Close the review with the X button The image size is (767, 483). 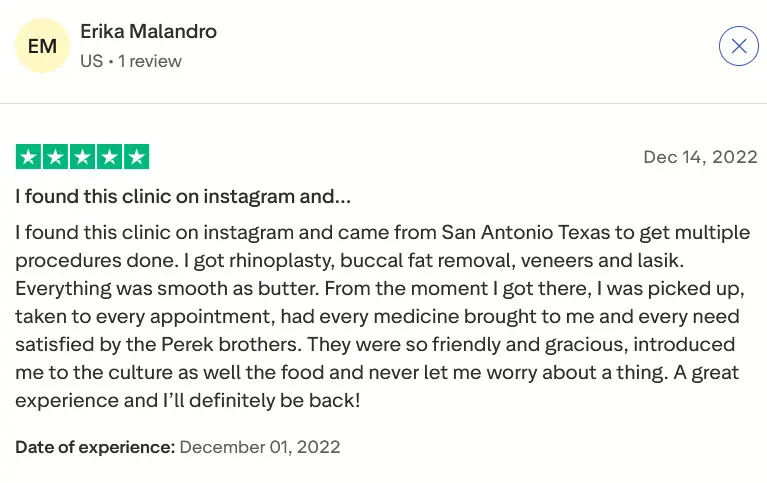point(738,46)
